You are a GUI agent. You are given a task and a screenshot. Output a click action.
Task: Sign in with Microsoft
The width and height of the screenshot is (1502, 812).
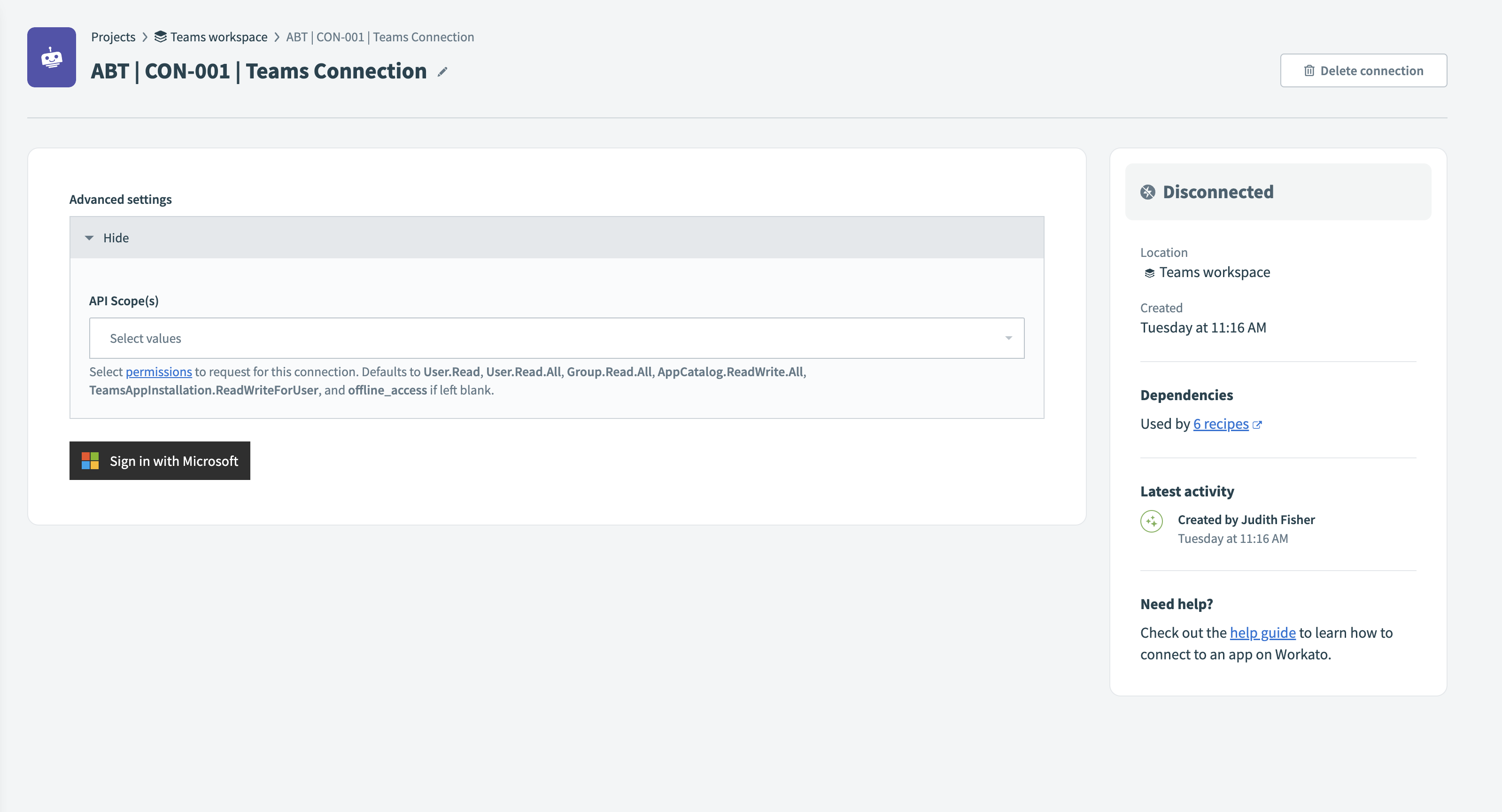pyautogui.click(x=160, y=461)
